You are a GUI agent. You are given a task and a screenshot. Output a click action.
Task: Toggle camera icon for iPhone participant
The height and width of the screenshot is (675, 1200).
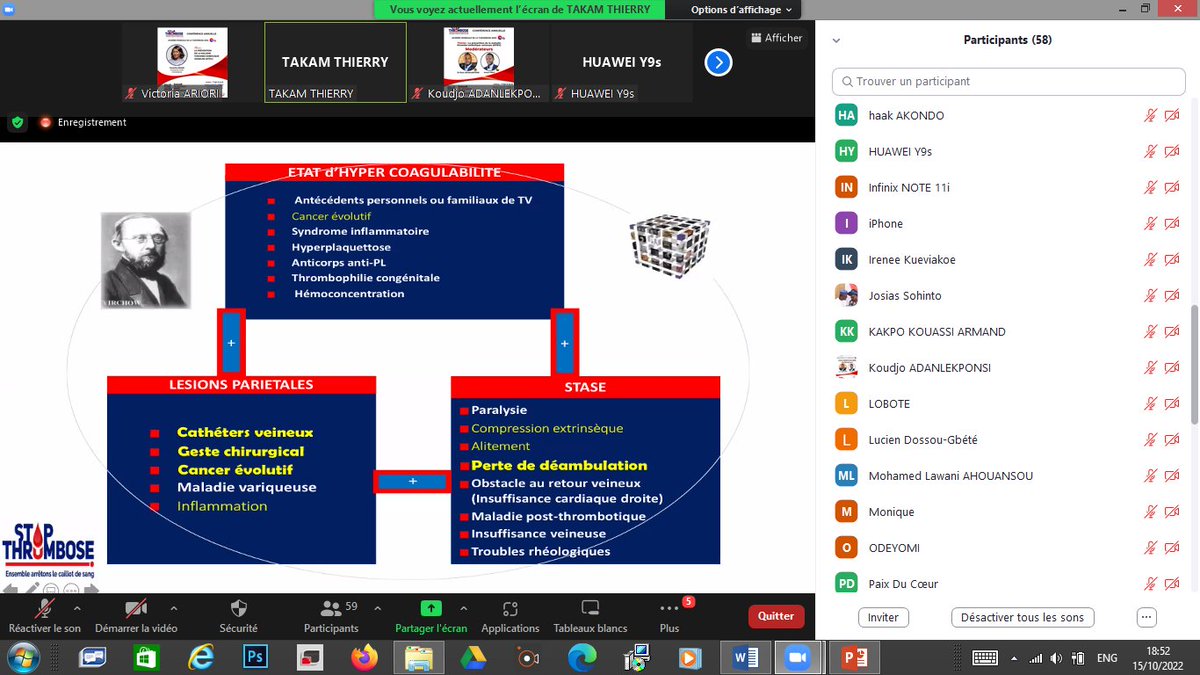click(1173, 224)
